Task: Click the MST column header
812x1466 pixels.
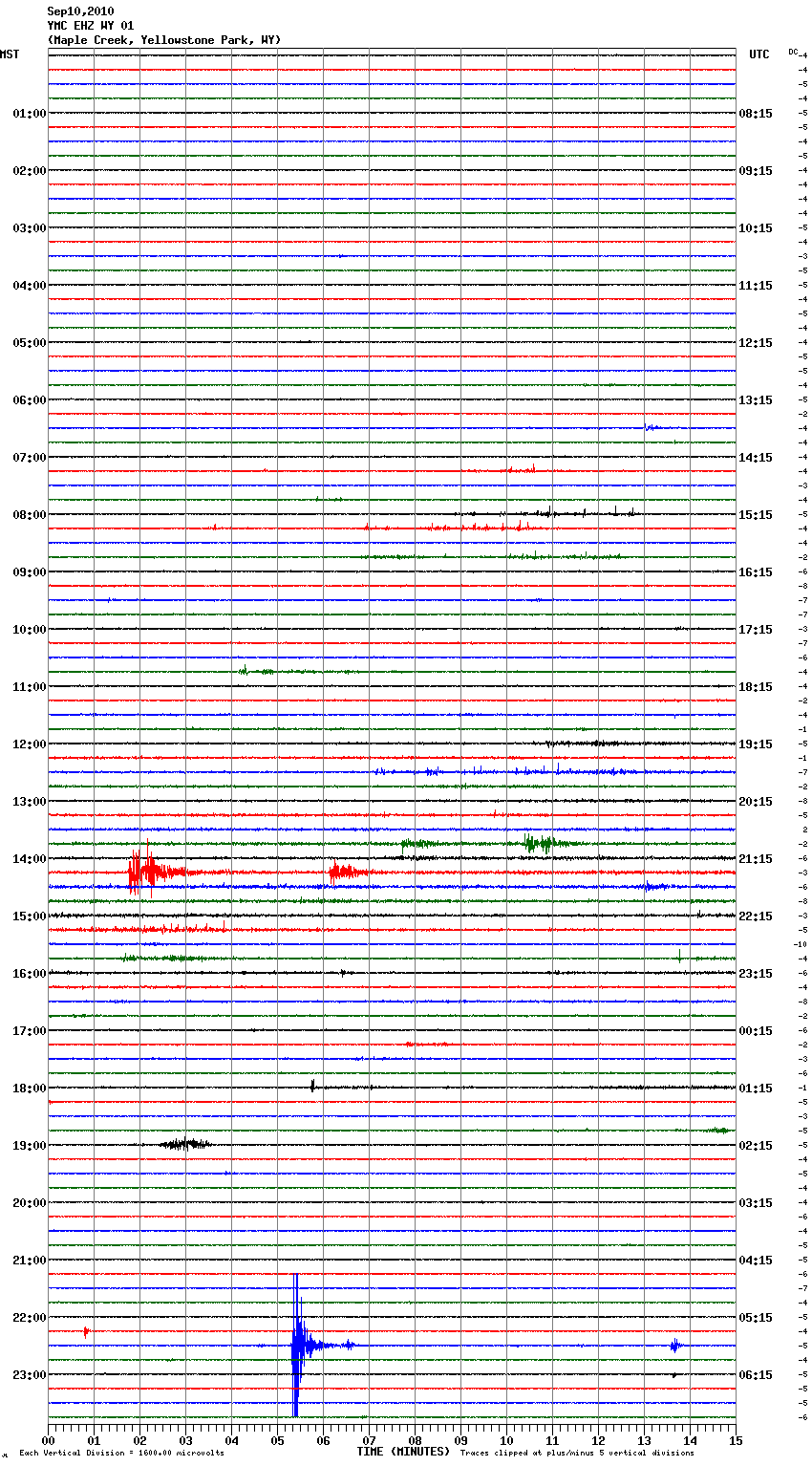Action: pos(10,54)
